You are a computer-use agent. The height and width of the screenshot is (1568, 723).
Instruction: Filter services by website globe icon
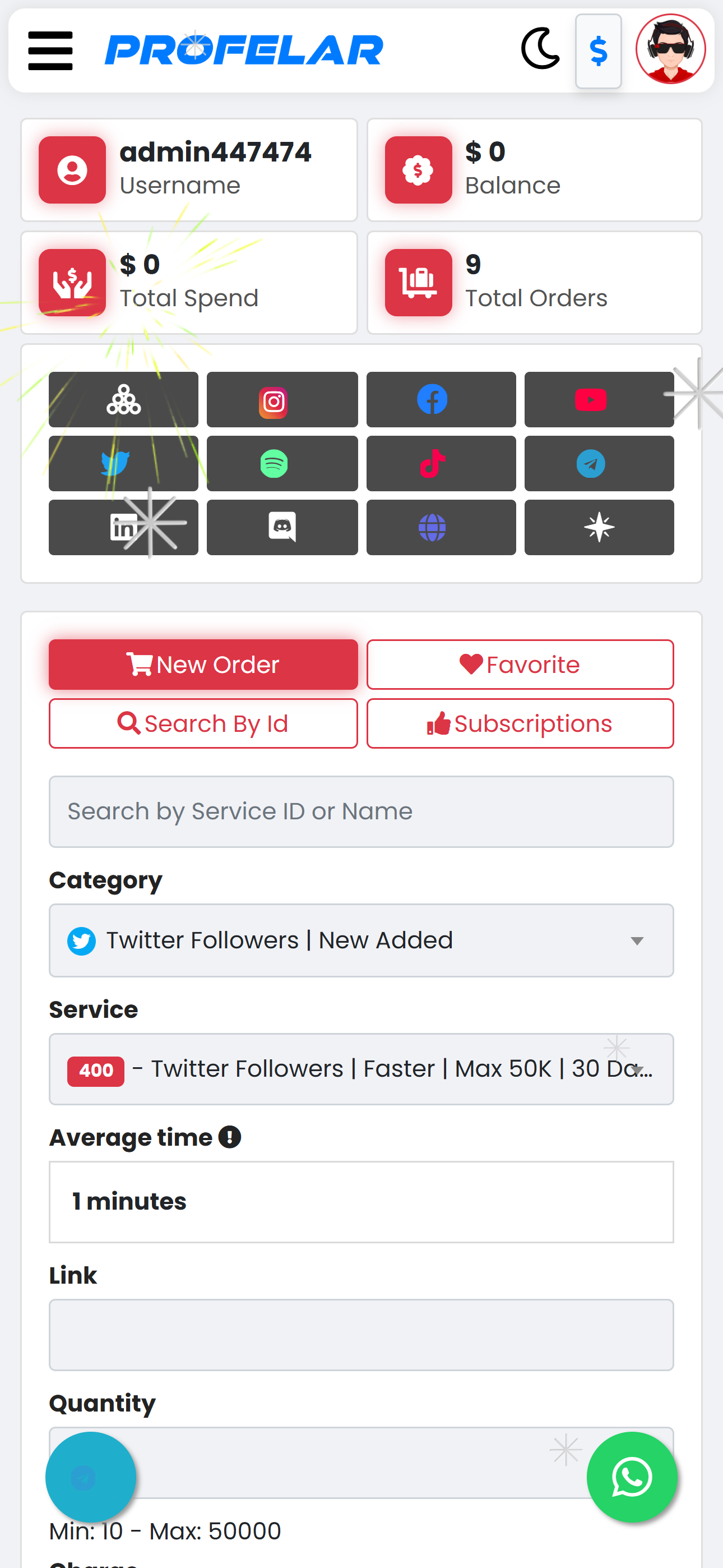click(x=441, y=528)
